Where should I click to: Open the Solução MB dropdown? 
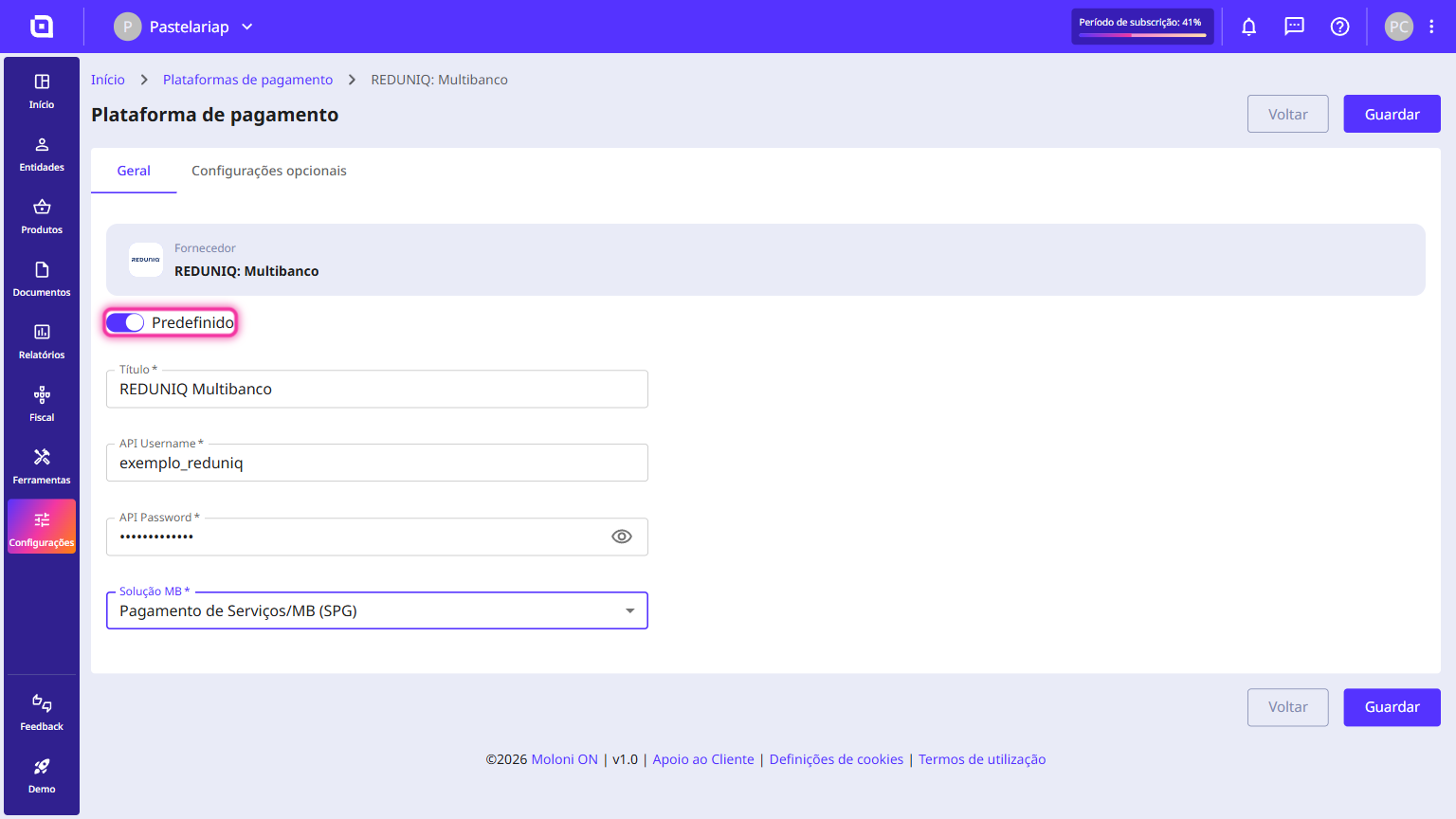point(377,610)
